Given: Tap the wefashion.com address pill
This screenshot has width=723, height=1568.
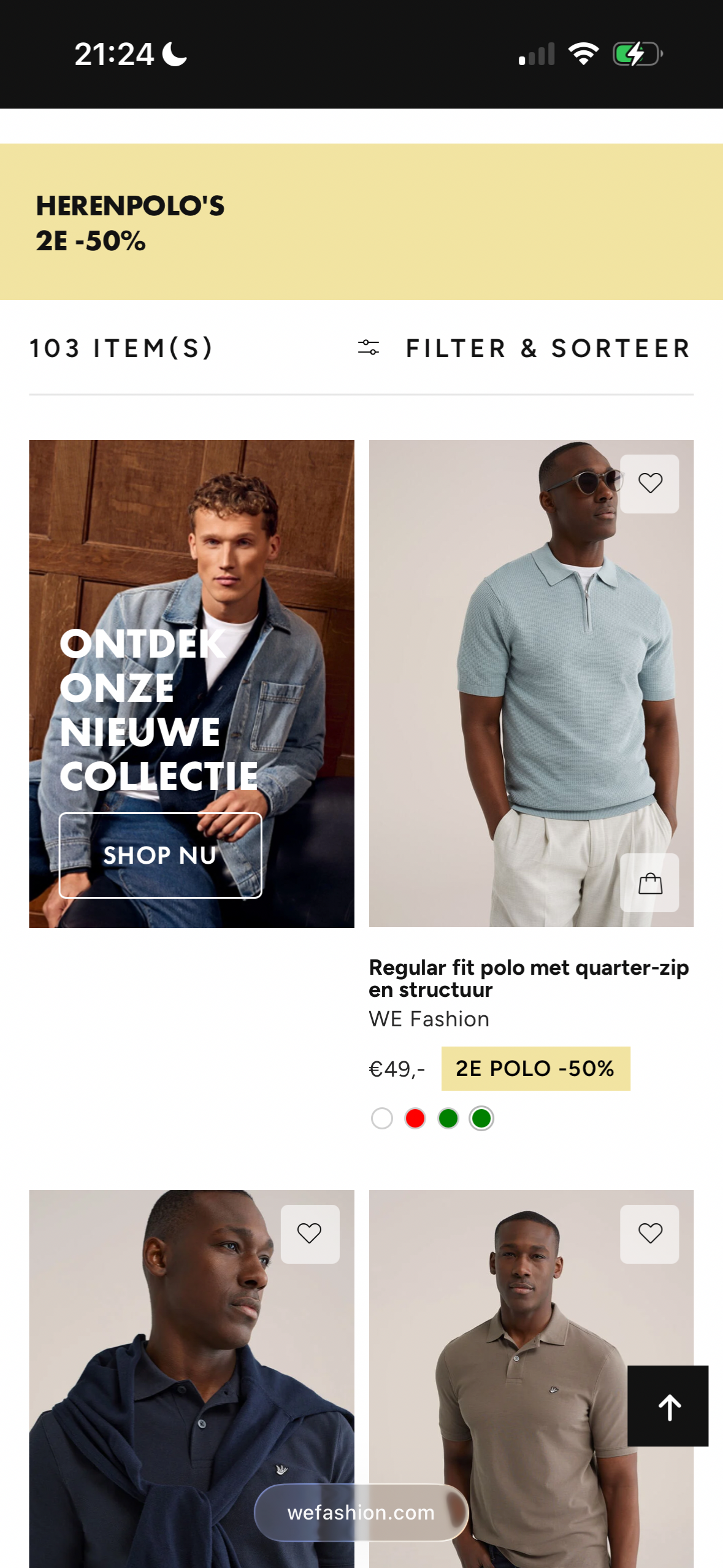Looking at the screenshot, I should (x=361, y=1512).
